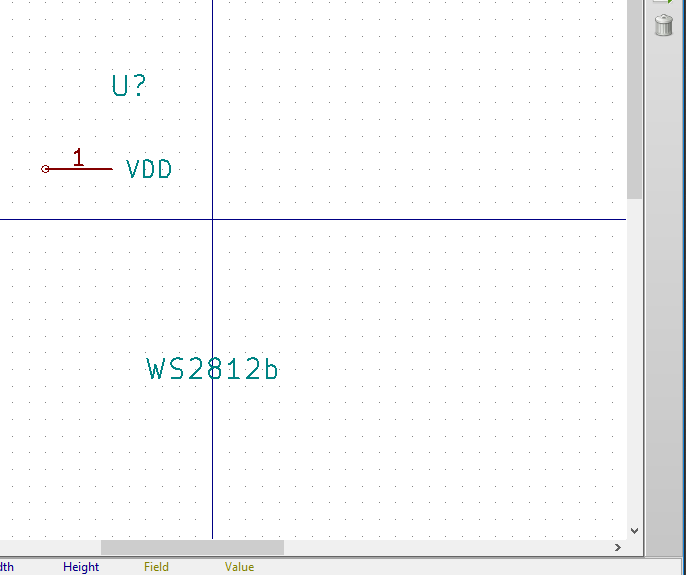This screenshot has width=686, height=575.
Task: Click pin number 1 on the symbol
Action: (78, 157)
